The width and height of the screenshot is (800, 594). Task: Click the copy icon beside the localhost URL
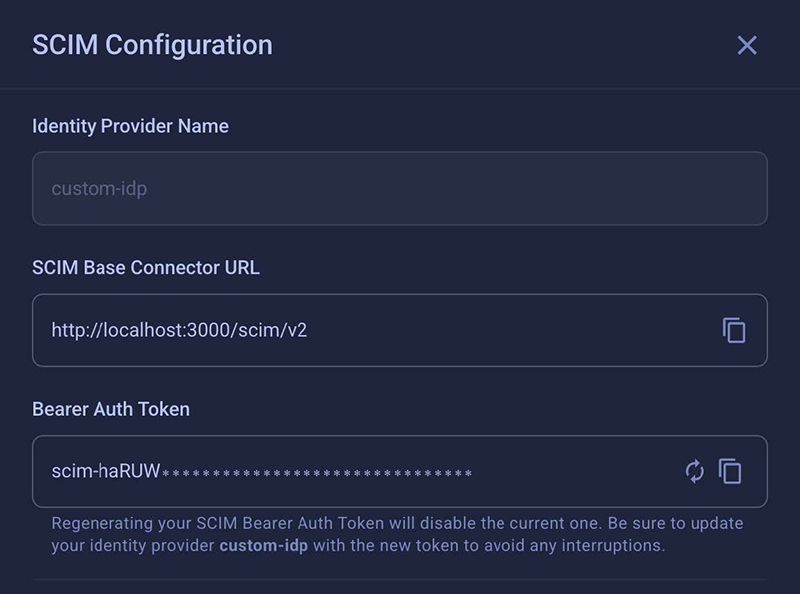tap(733, 331)
